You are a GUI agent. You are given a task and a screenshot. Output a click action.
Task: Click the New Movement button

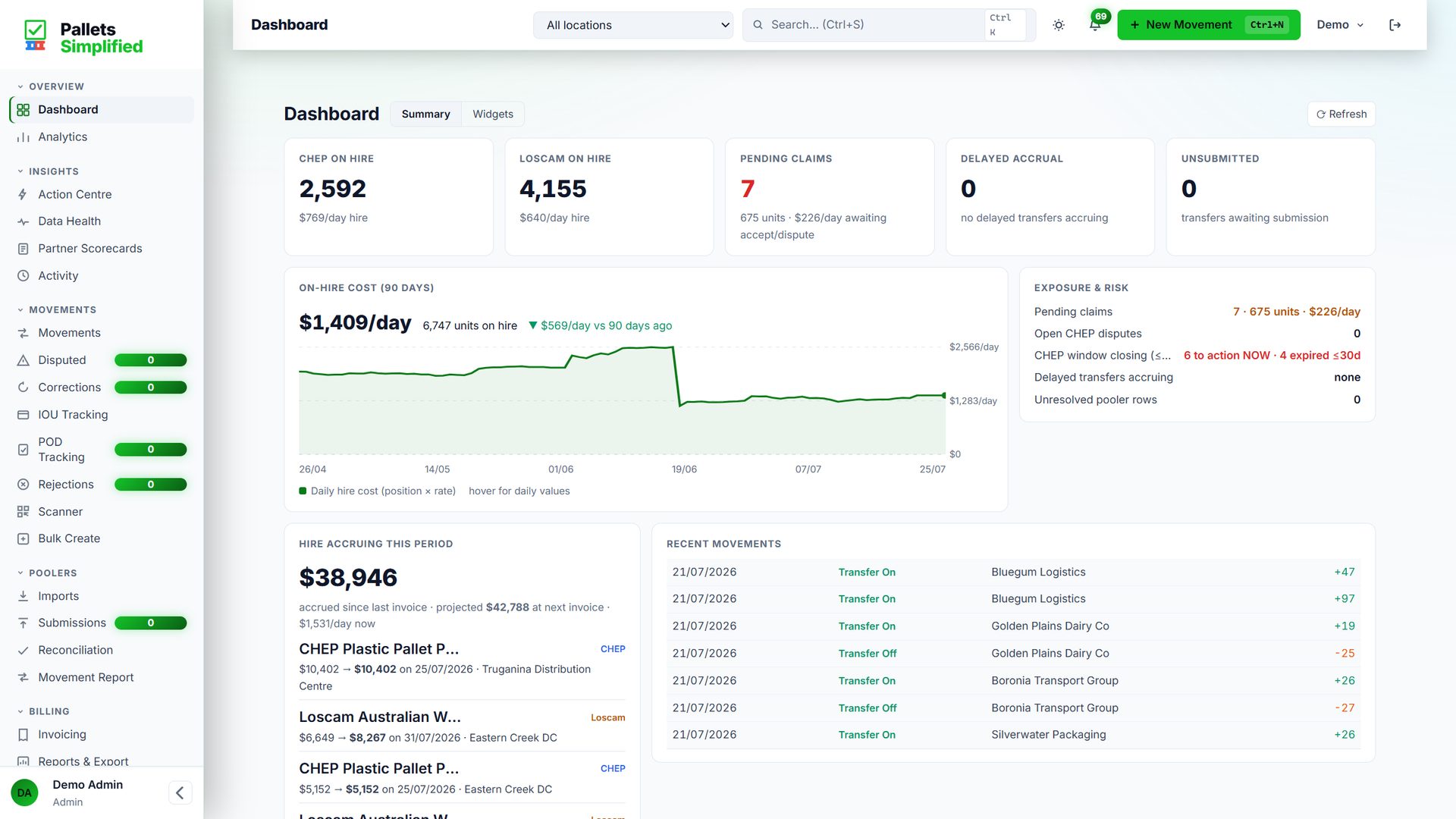coord(1209,25)
